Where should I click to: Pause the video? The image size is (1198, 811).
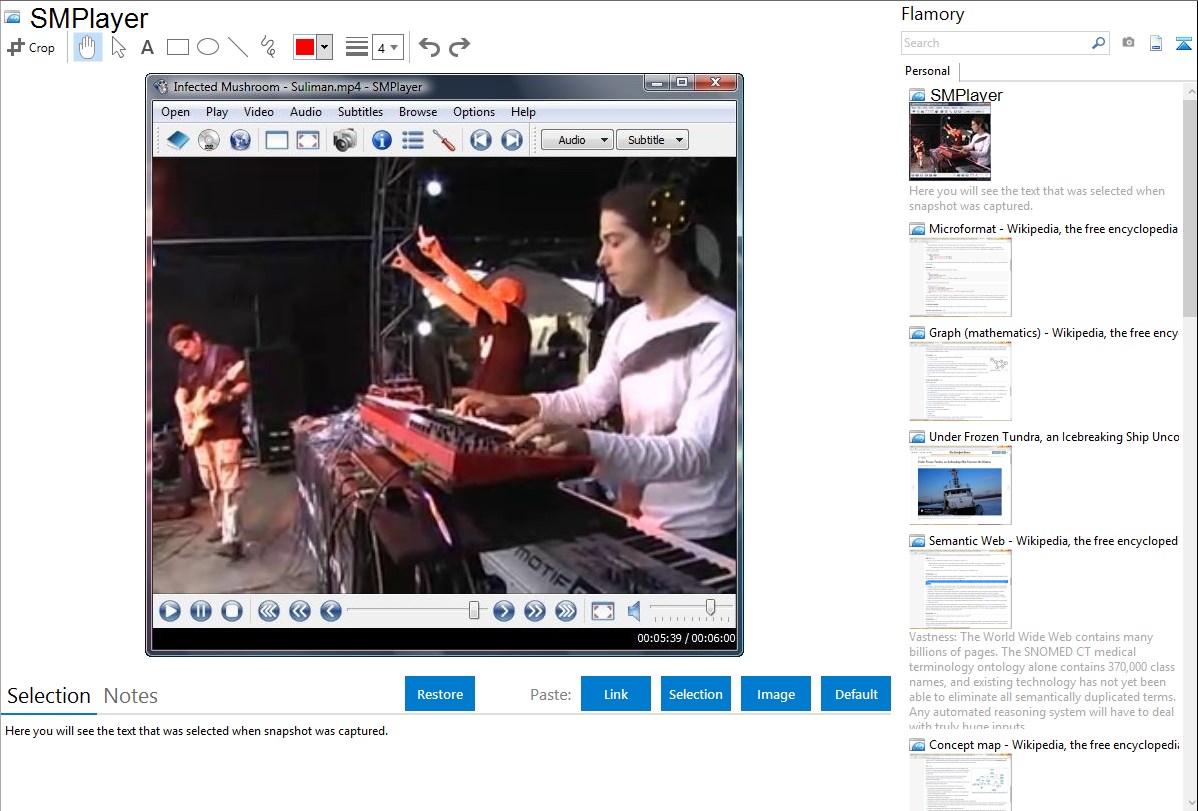(201, 611)
